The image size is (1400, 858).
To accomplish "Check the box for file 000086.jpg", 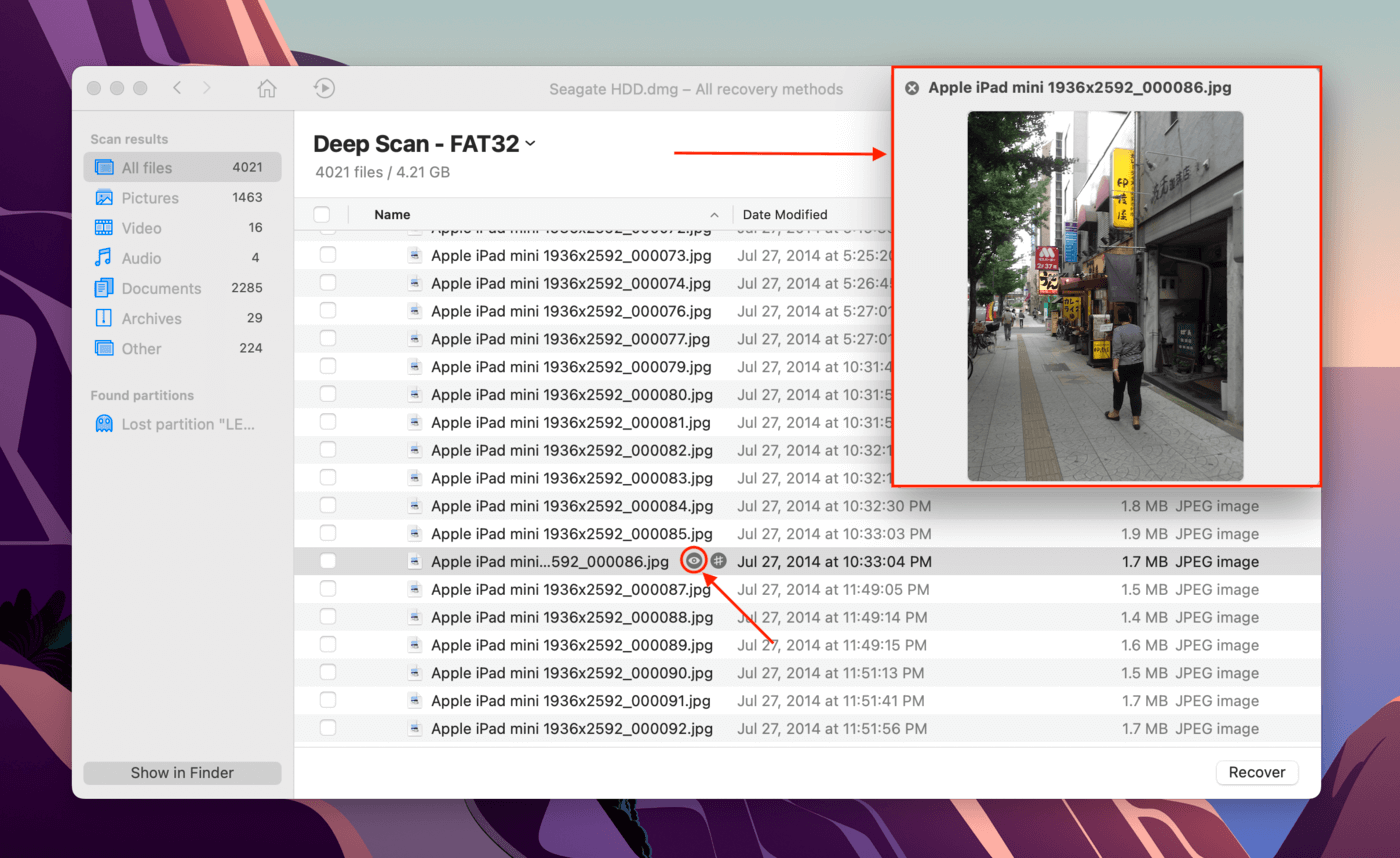I will pyautogui.click(x=328, y=561).
